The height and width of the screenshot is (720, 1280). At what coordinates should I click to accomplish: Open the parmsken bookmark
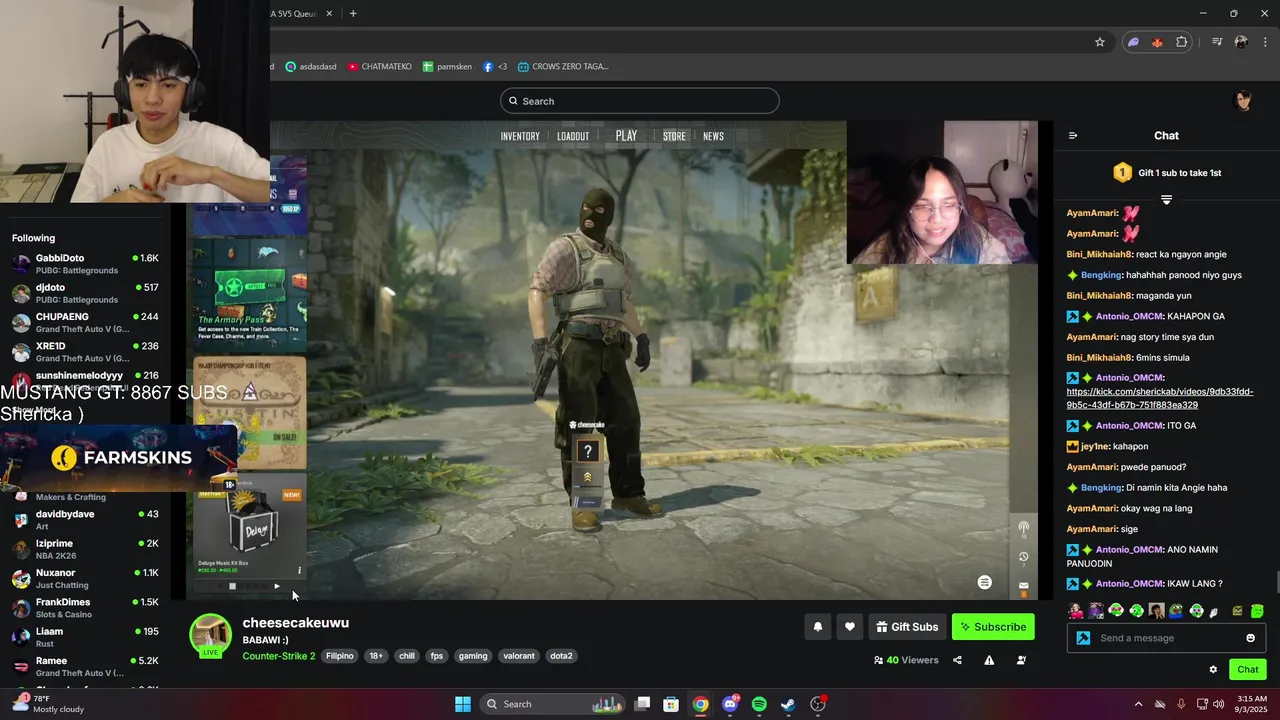click(447, 66)
